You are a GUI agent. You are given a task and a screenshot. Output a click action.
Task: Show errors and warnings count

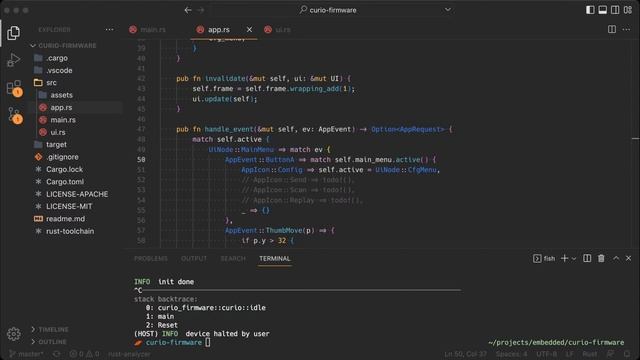(x=84, y=354)
